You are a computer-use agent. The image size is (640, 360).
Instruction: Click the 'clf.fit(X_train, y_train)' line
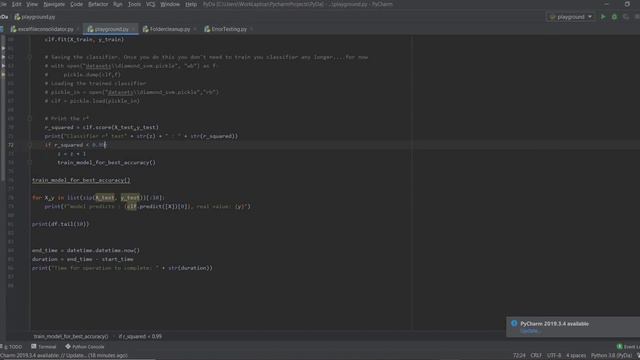click(84, 40)
